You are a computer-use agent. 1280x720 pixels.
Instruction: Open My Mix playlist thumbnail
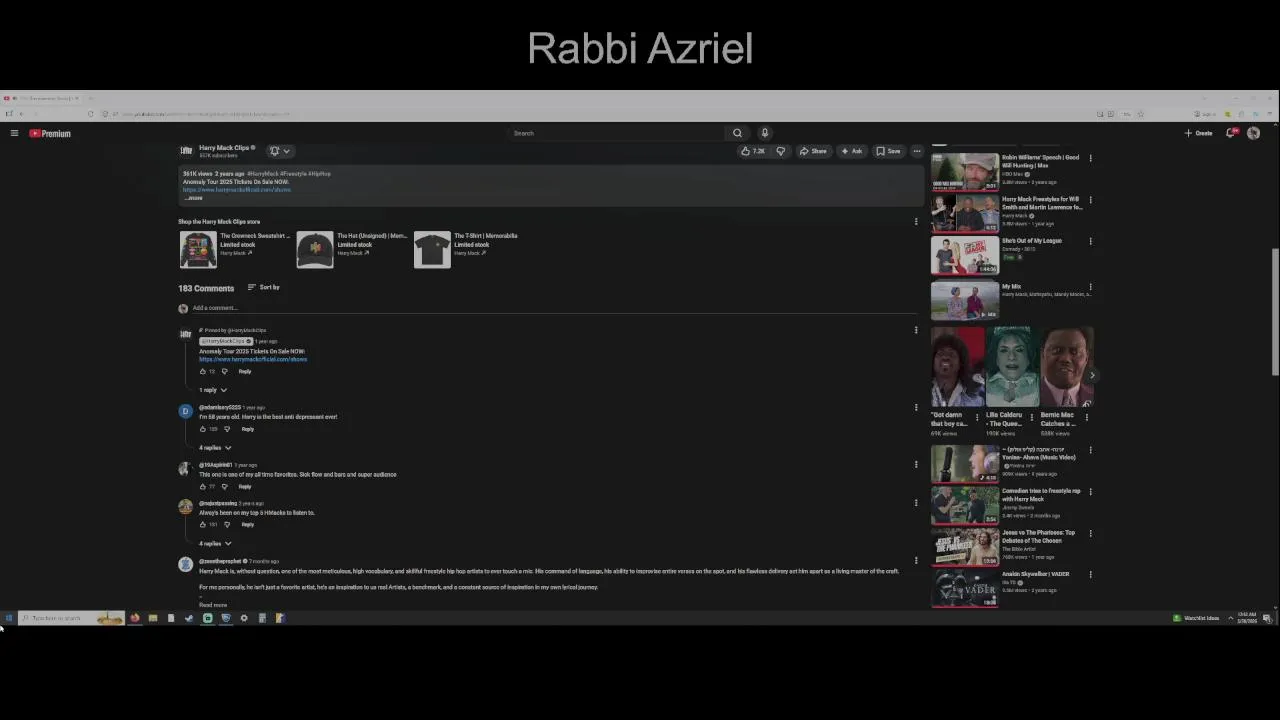965,301
